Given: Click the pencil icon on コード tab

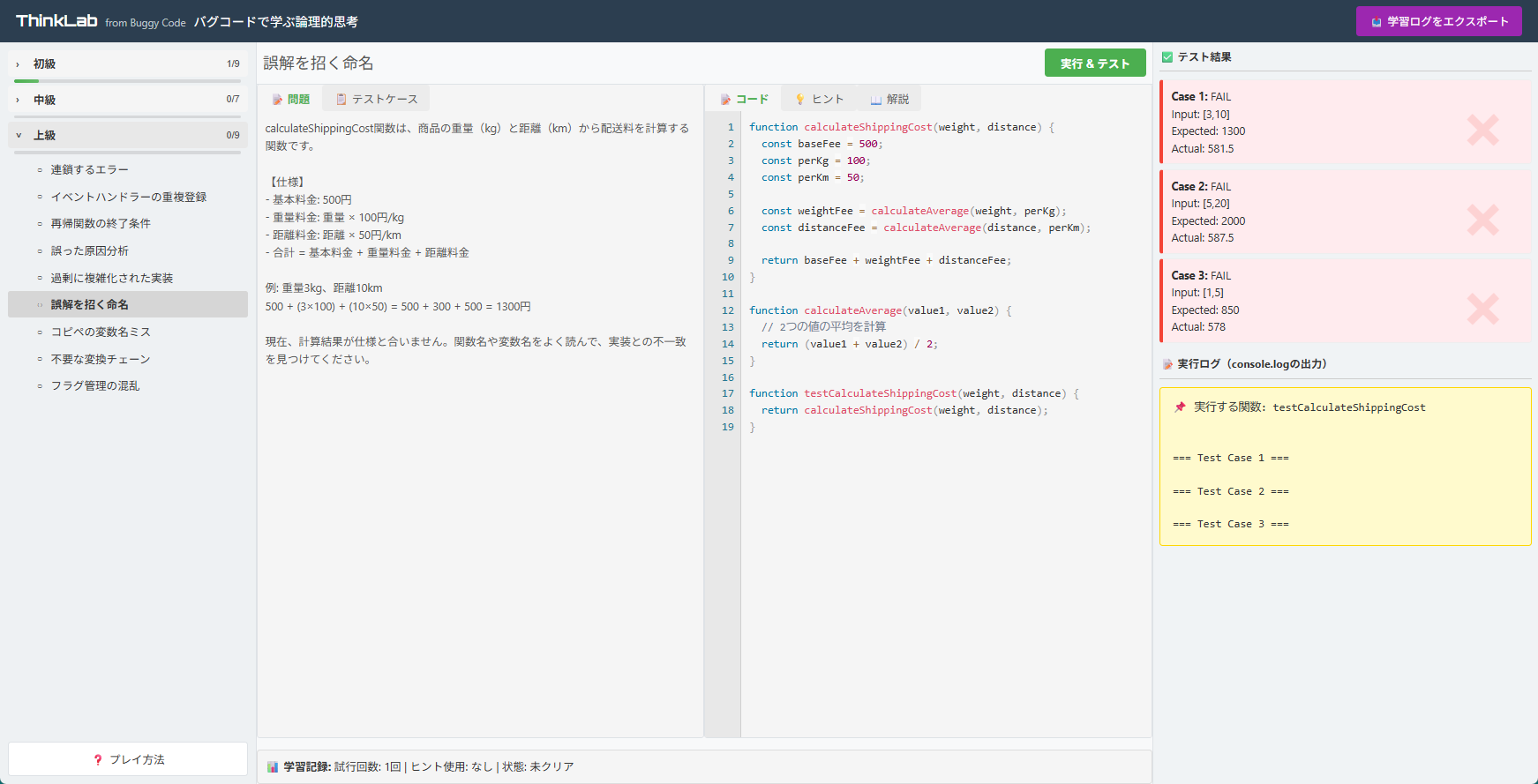Looking at the screenshot, I should 725,100.
